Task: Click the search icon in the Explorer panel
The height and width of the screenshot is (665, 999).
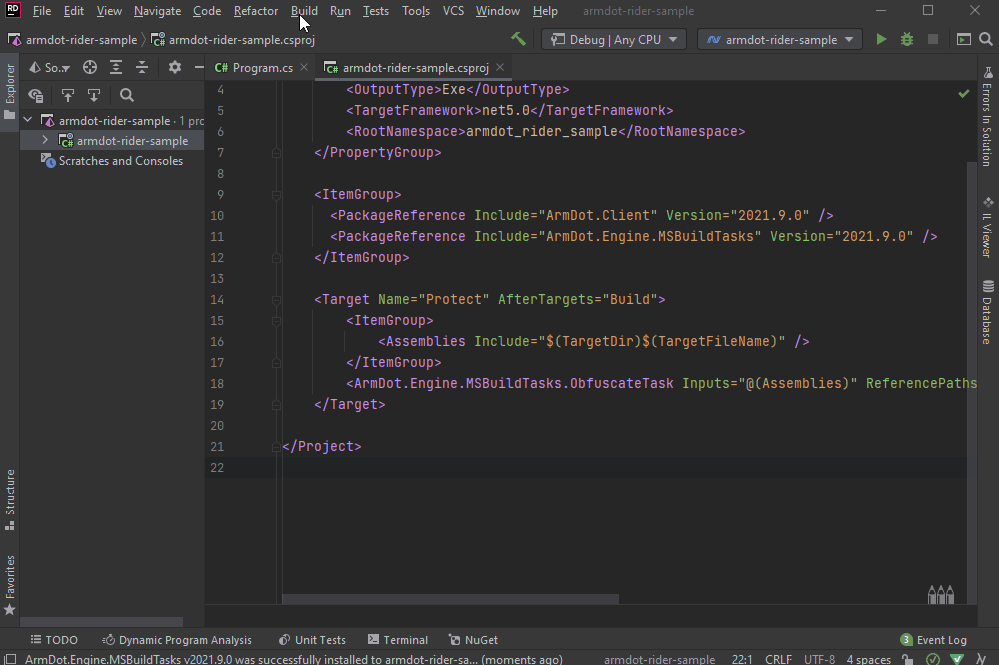Action: (x=127, y=96)
